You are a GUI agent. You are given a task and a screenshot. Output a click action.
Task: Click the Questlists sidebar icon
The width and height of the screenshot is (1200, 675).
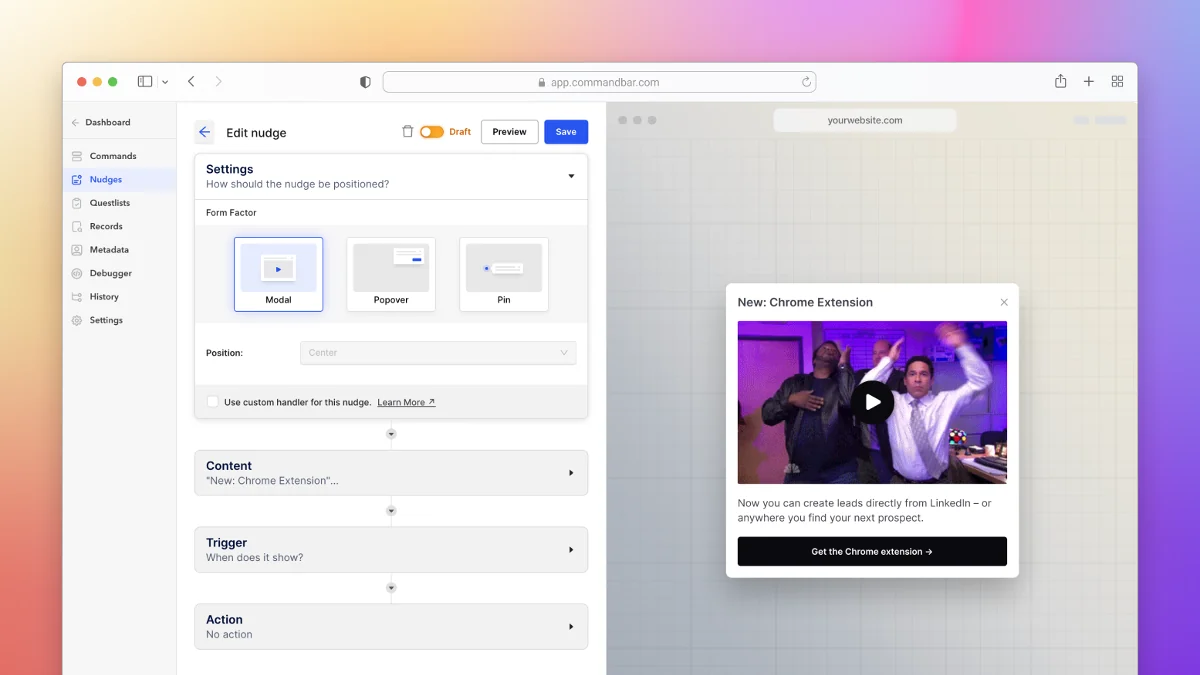coord(77,203)
